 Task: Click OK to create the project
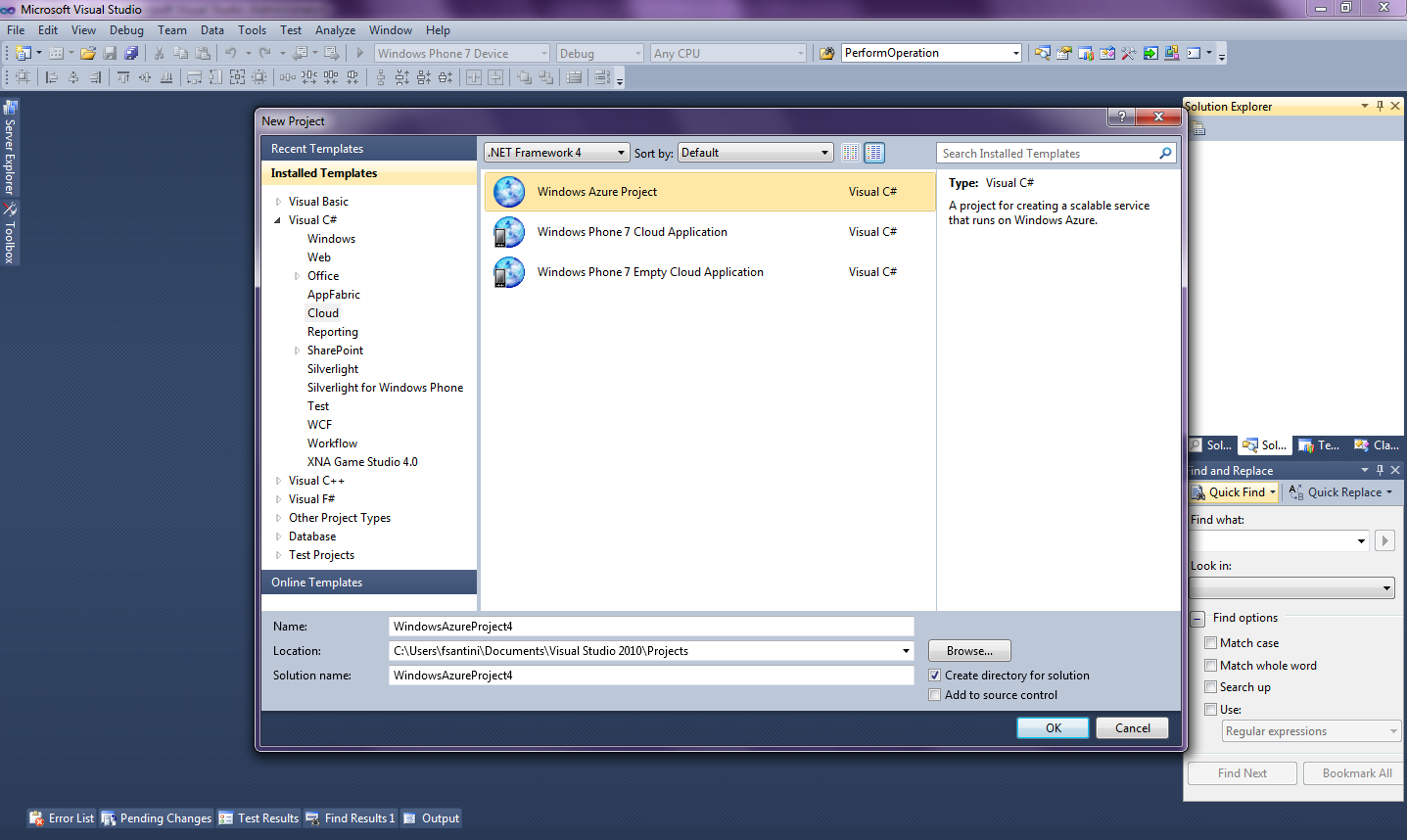pyautogui.click(x=1054, y=728)
